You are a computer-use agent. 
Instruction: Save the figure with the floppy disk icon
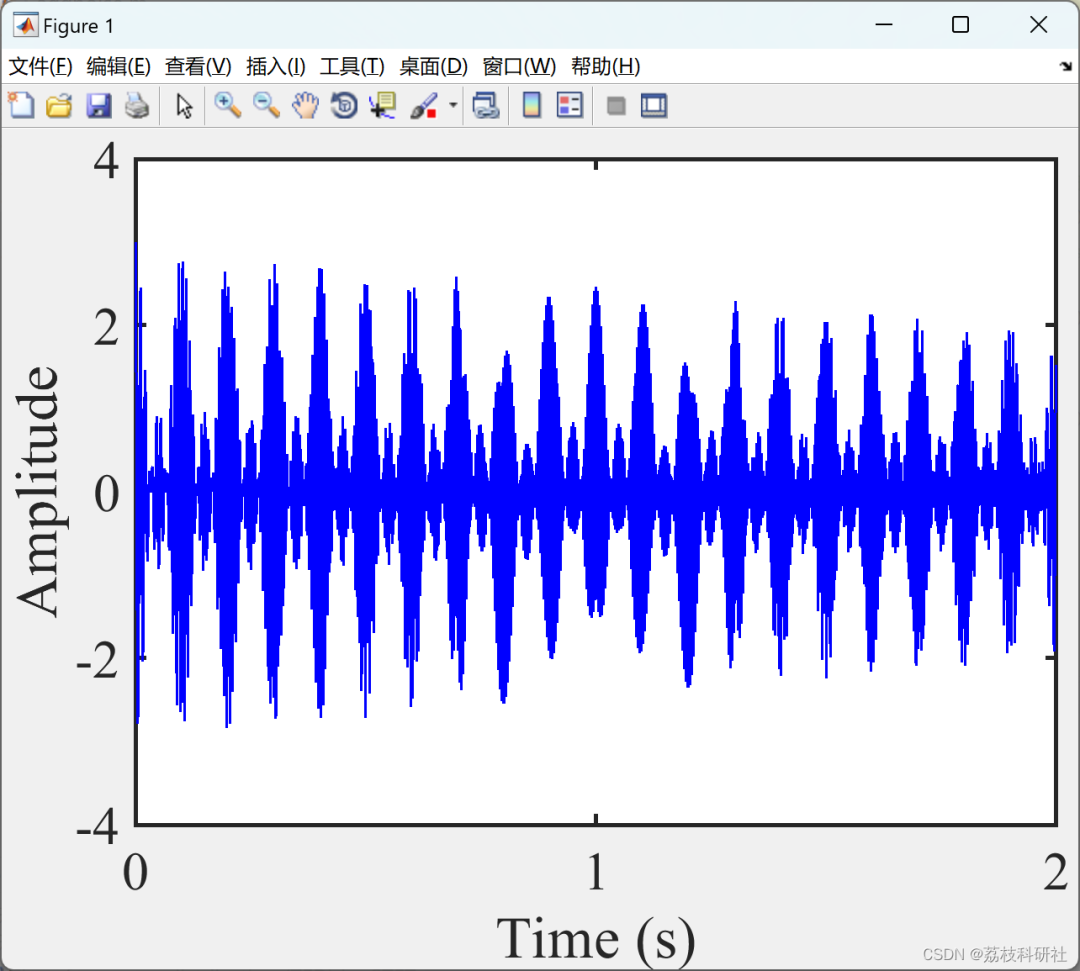point(98,105)
